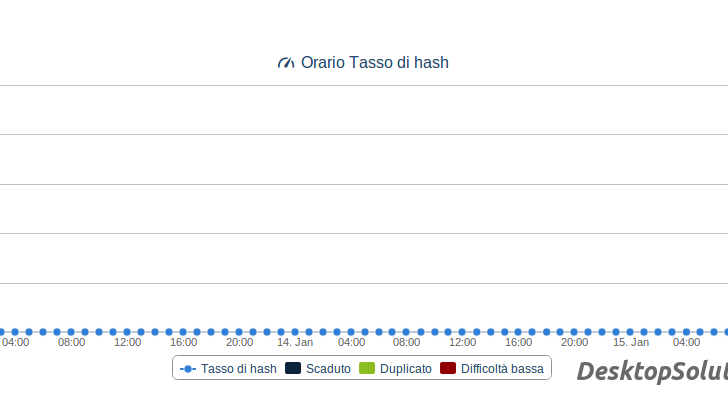Click the dark red Difficoltà bassa square
The width and height of the screenshot is (728, 402).
[x=448, y=369]
